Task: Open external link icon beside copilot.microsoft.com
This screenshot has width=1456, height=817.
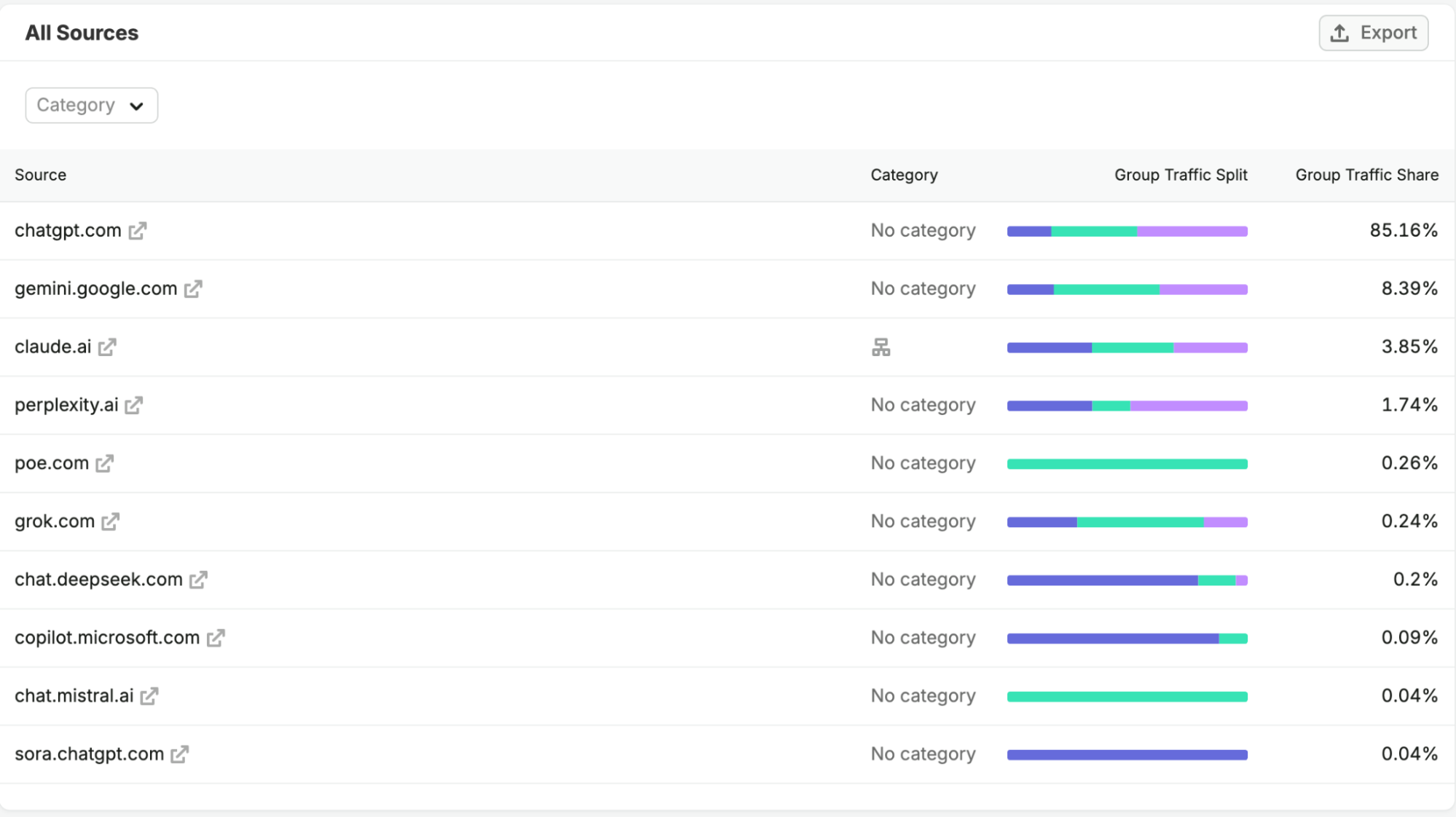Action: click(x=216, y=639)
